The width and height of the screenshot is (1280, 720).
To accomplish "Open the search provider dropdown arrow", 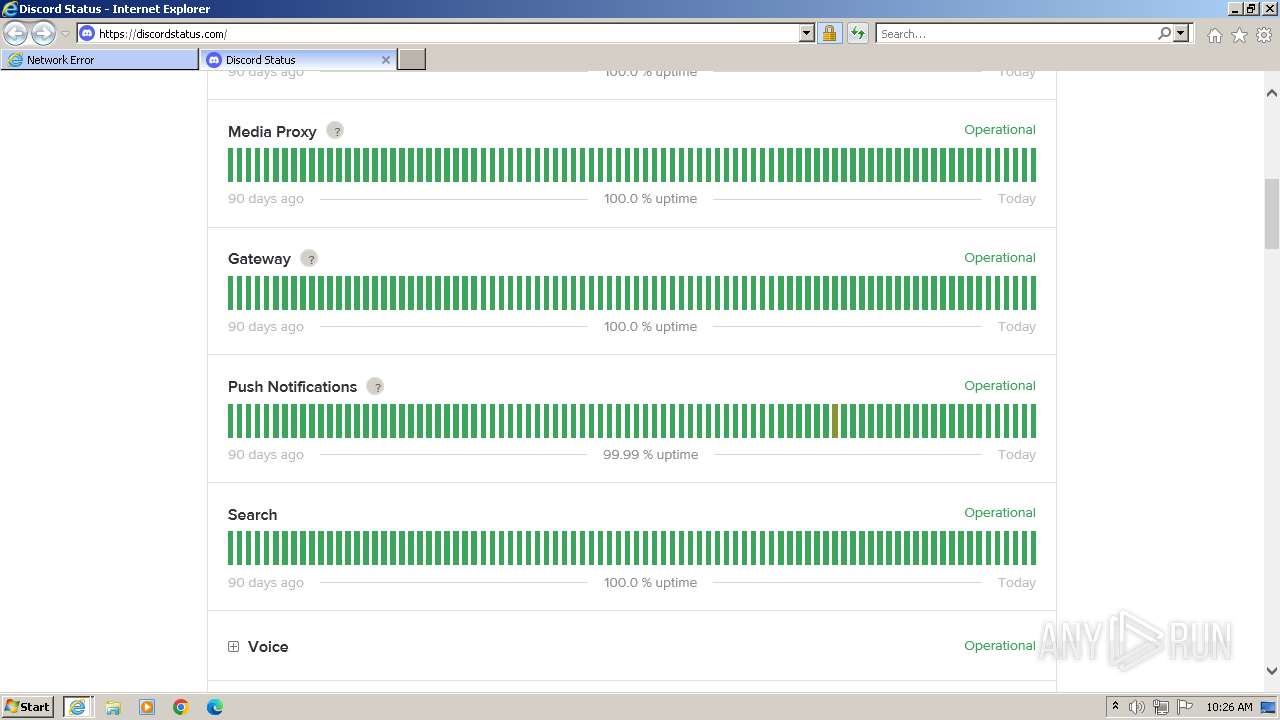I will 1181,34.
